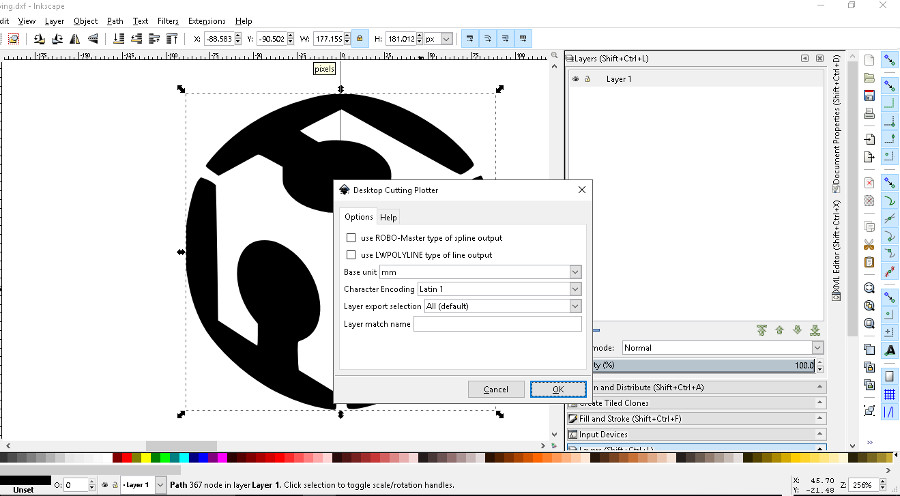This screenshot has width=900, height=496.
Task: Pick the yellow swatch in palette
Action: (x=146, y=458)
